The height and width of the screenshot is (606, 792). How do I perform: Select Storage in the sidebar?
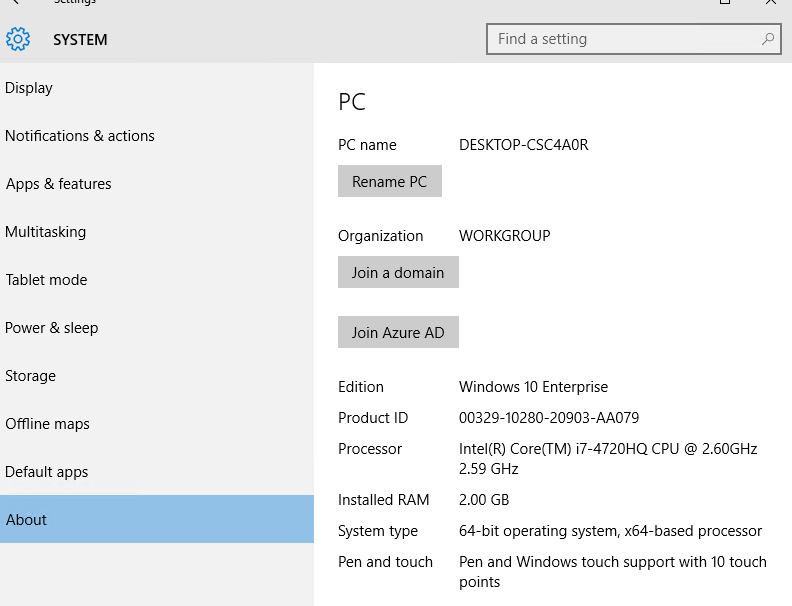(x=157, y=376)
